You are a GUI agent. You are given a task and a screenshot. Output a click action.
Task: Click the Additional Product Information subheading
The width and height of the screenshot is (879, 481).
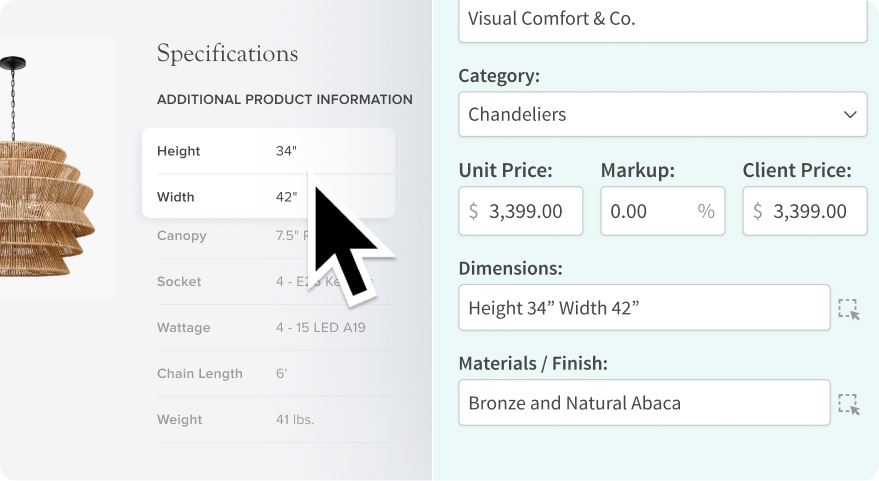pyautogui.click(x=284, y=100)
